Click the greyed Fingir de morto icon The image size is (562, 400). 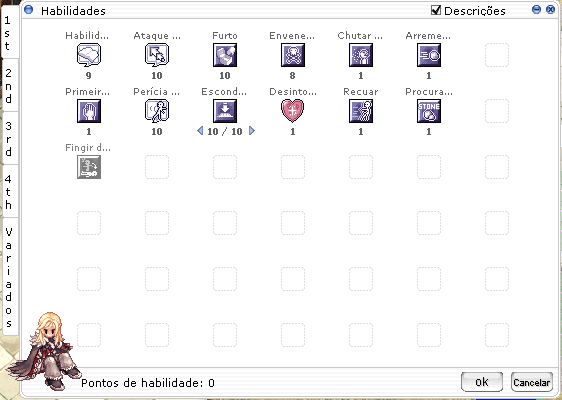coord(89,167)
